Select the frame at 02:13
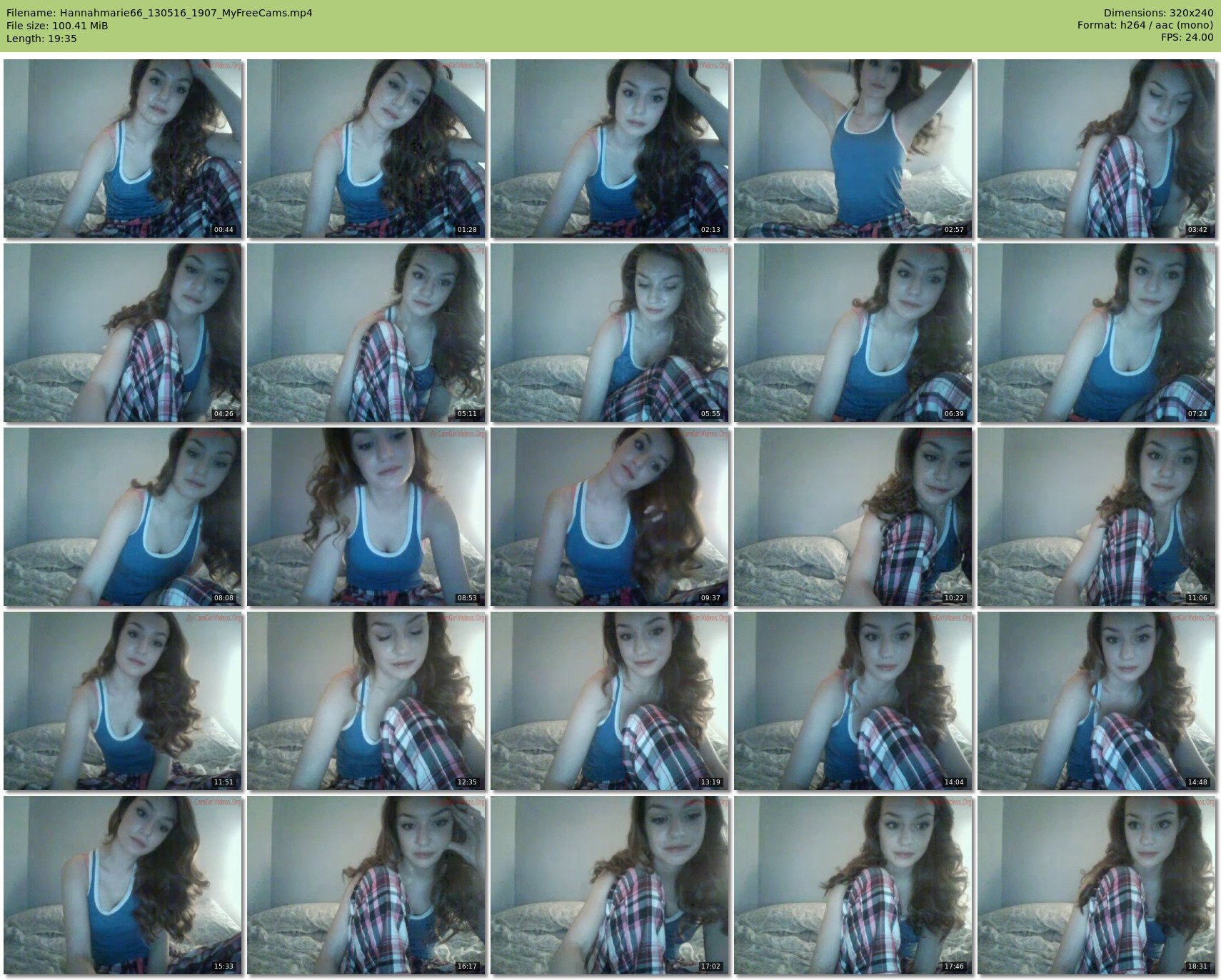The width and height of the screenshot is (1221, 980). (610, 148)
